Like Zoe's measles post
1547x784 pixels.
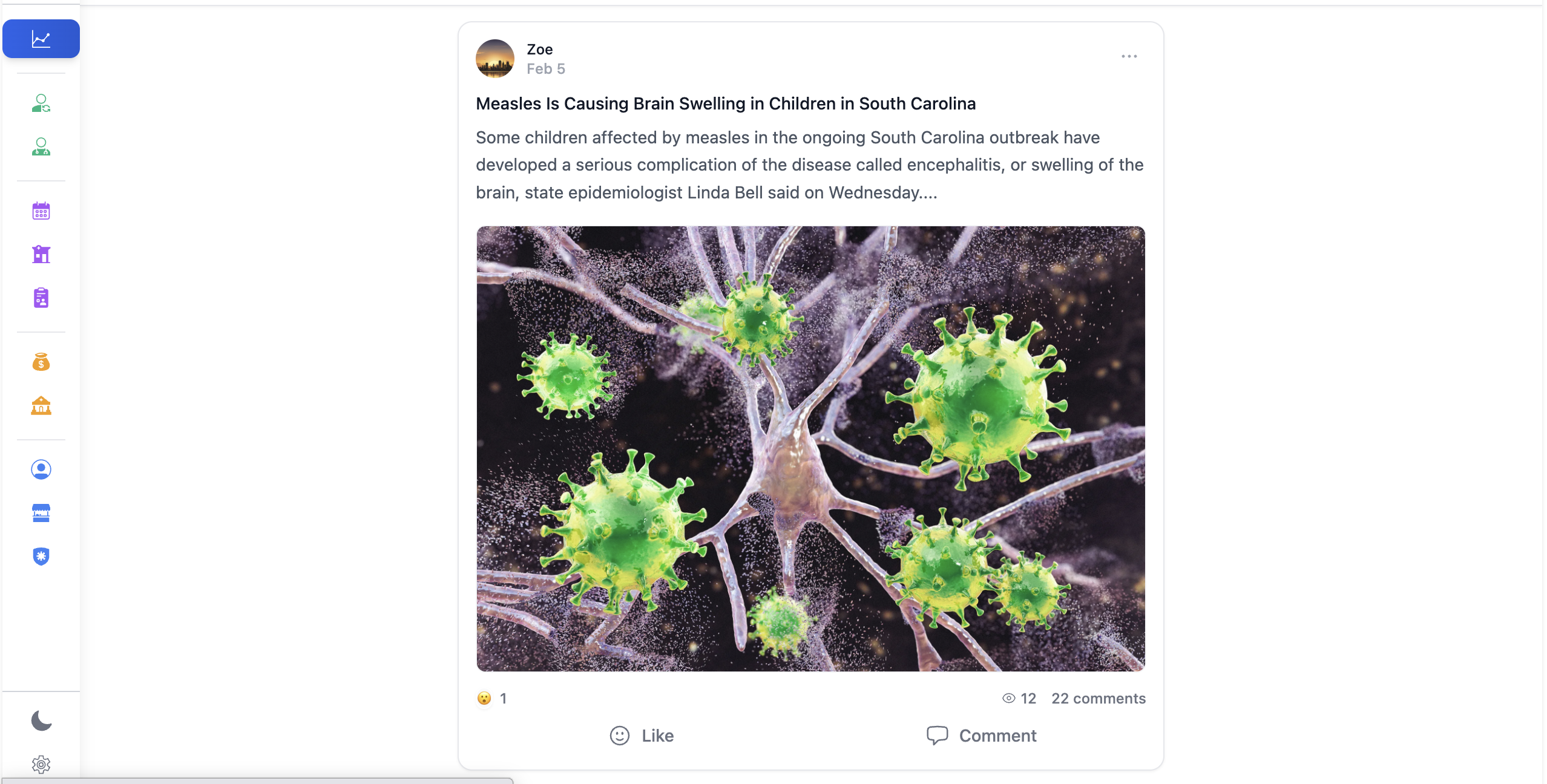pyautogui.click(x=642, y=736)
